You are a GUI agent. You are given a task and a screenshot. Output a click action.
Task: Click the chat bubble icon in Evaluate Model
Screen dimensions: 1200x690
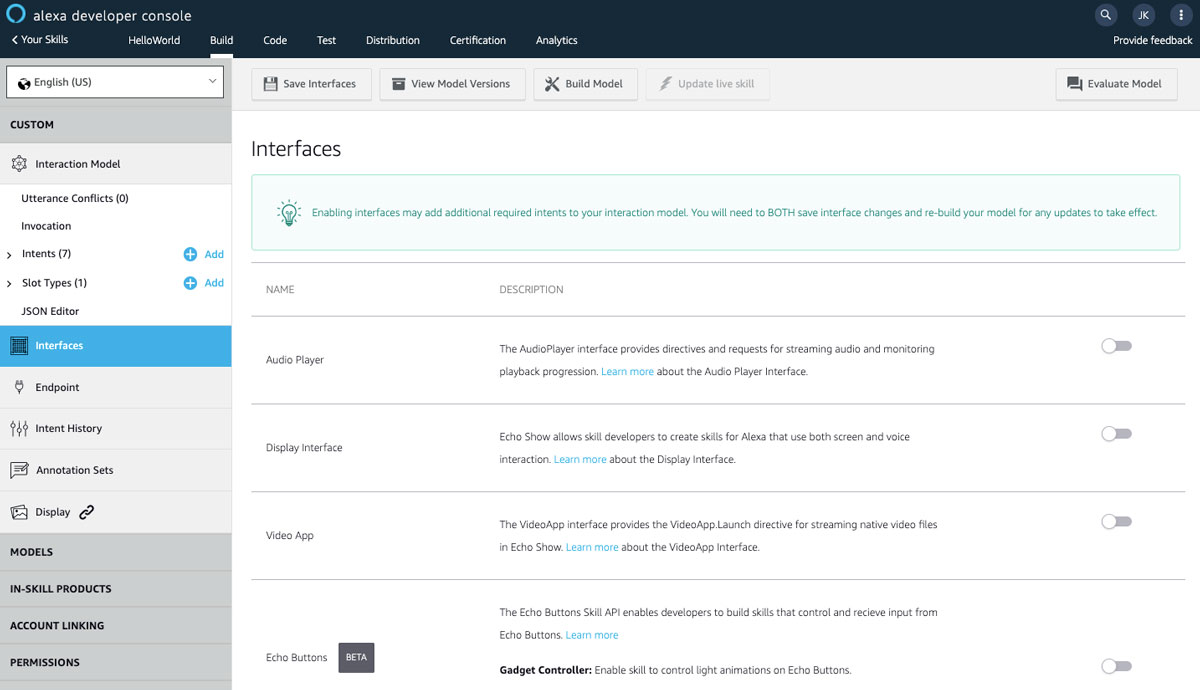coord(1075,84)
